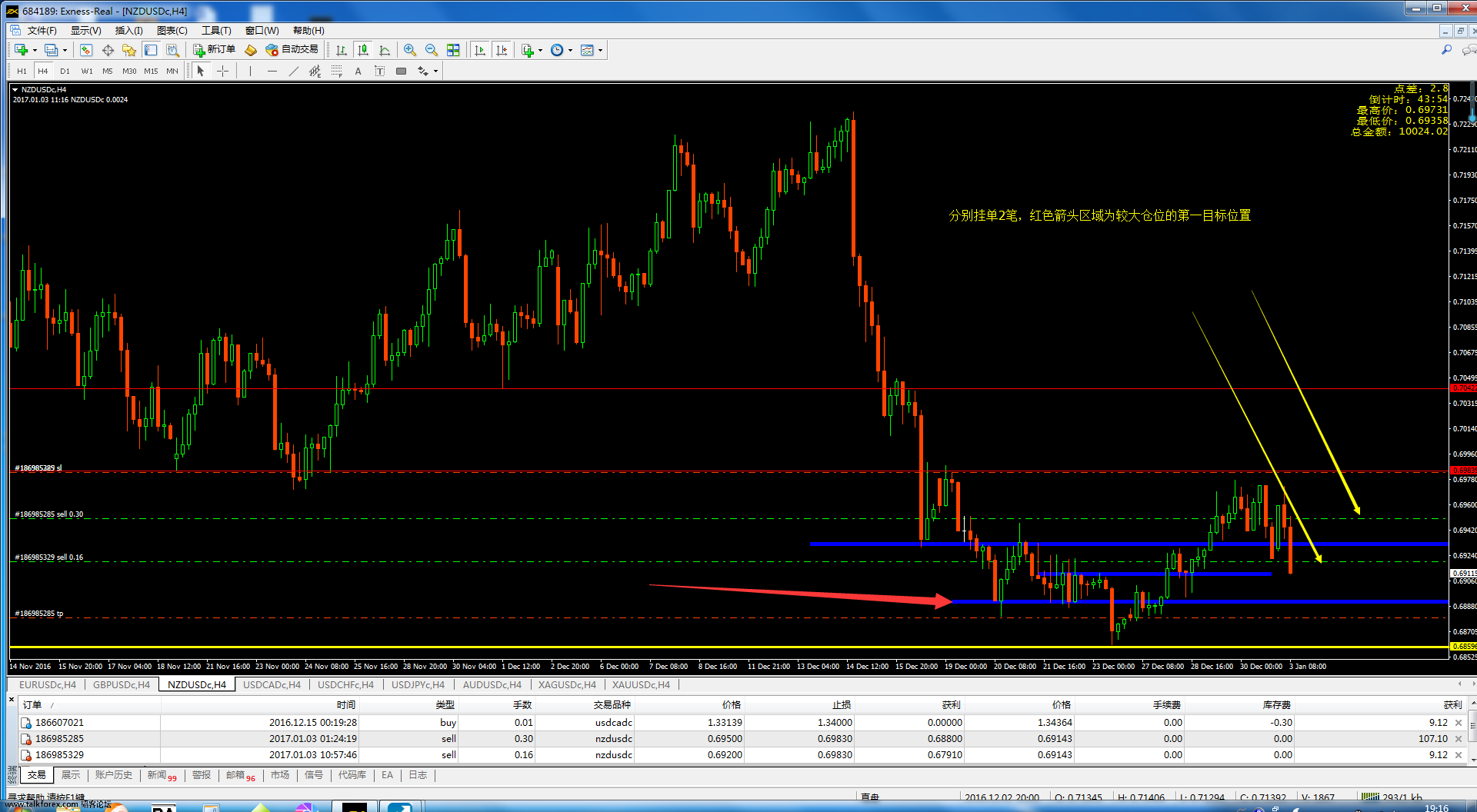
Task: Select the Fibonacci retracement tool
Action: [x=336, y=71]
